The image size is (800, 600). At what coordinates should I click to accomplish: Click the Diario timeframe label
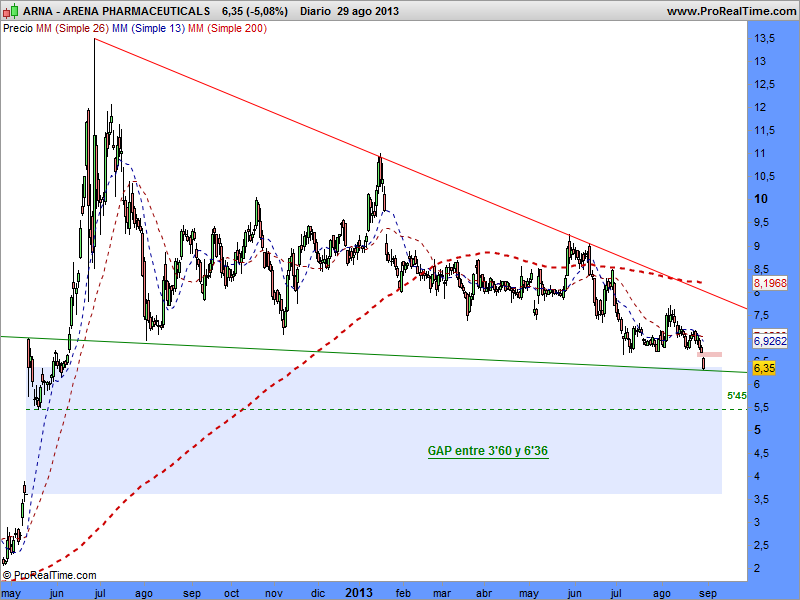315,11
